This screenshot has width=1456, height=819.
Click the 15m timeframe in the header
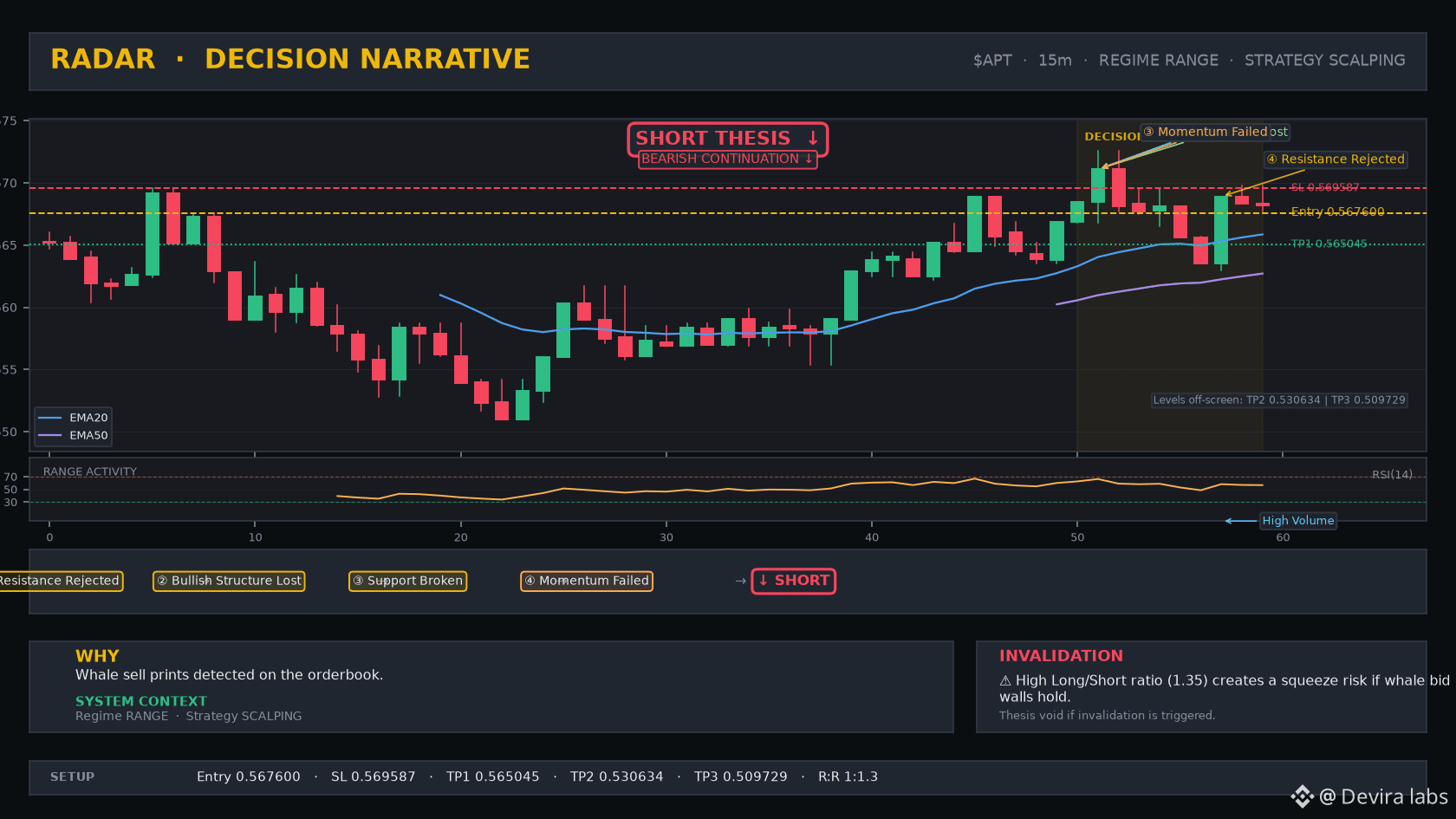pos(1055,61)
